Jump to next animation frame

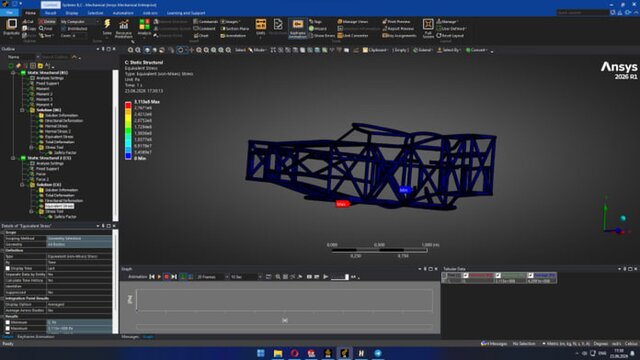coord(174,277)
